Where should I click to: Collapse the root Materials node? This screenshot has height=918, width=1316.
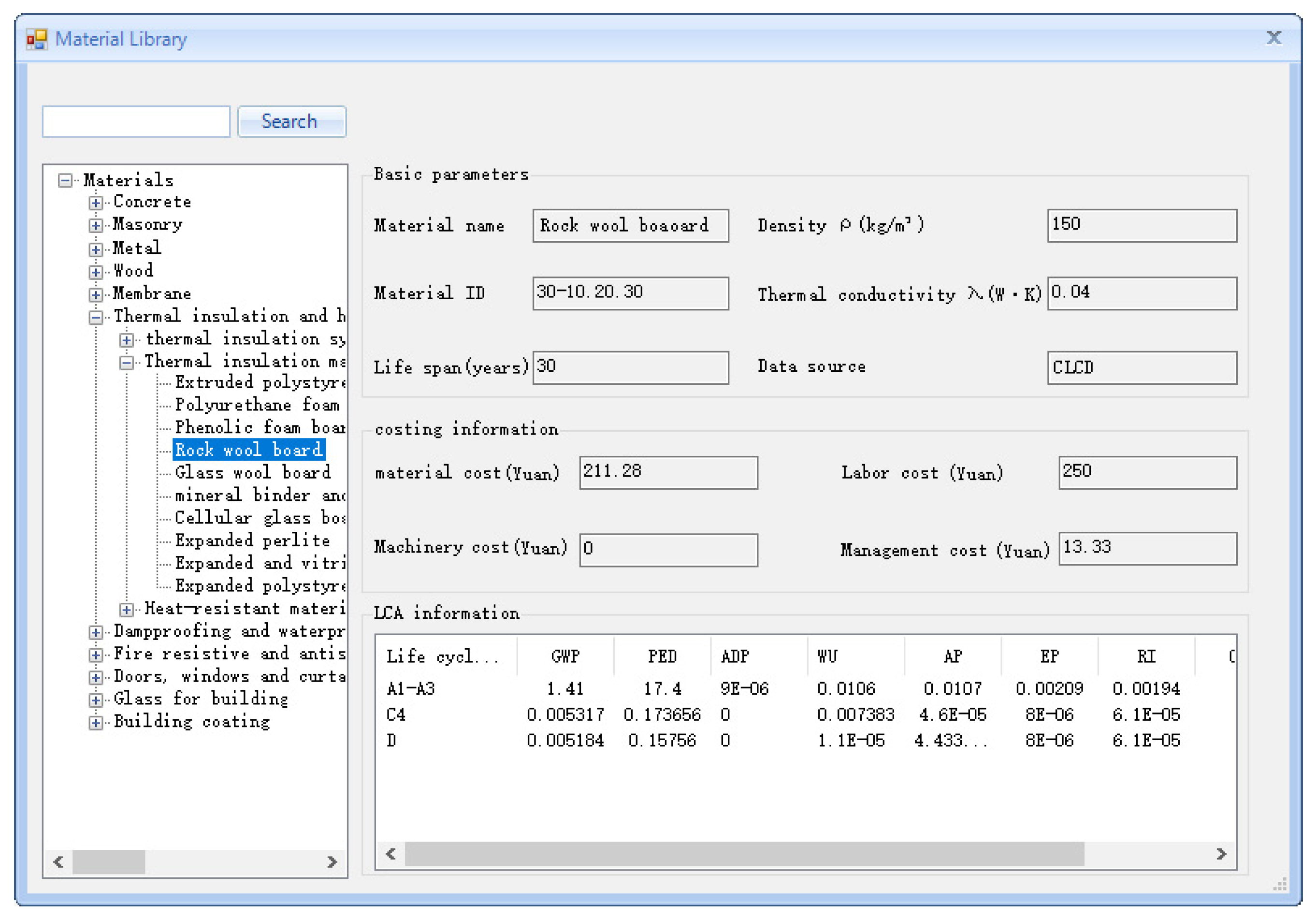click(65, 181)
